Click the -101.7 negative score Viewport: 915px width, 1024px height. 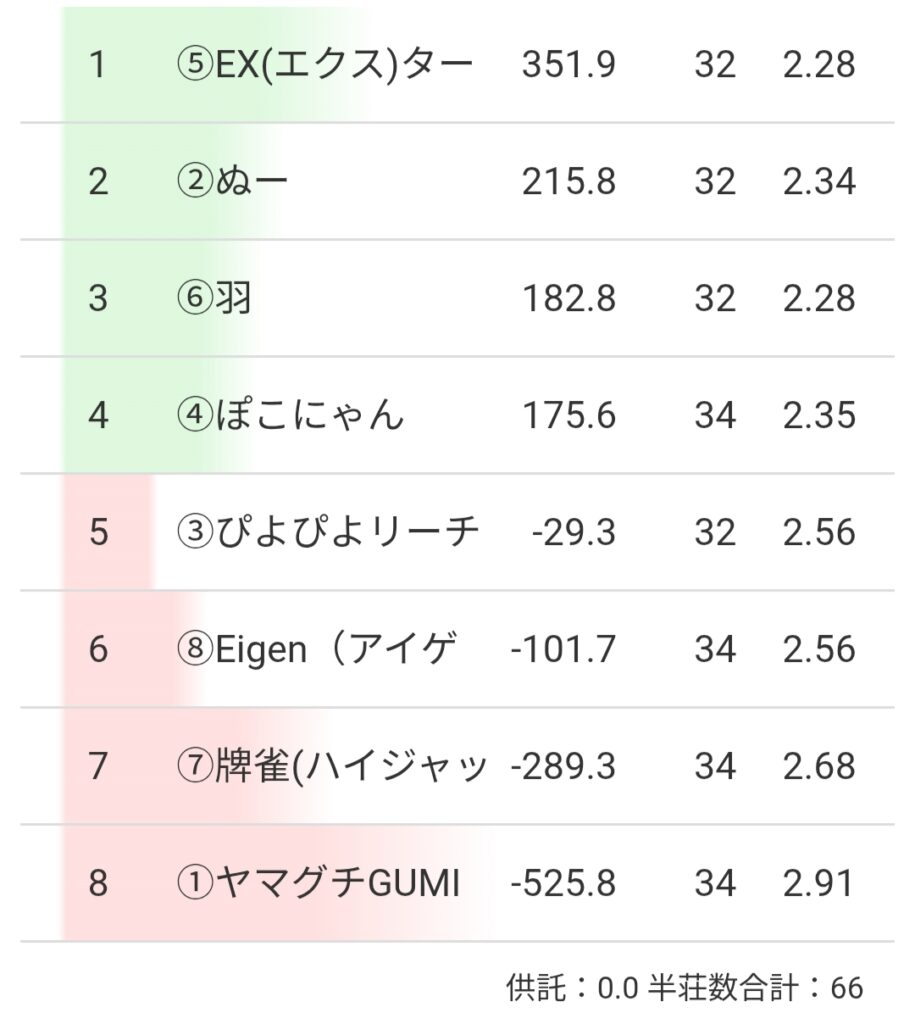[x=563, y=649]
